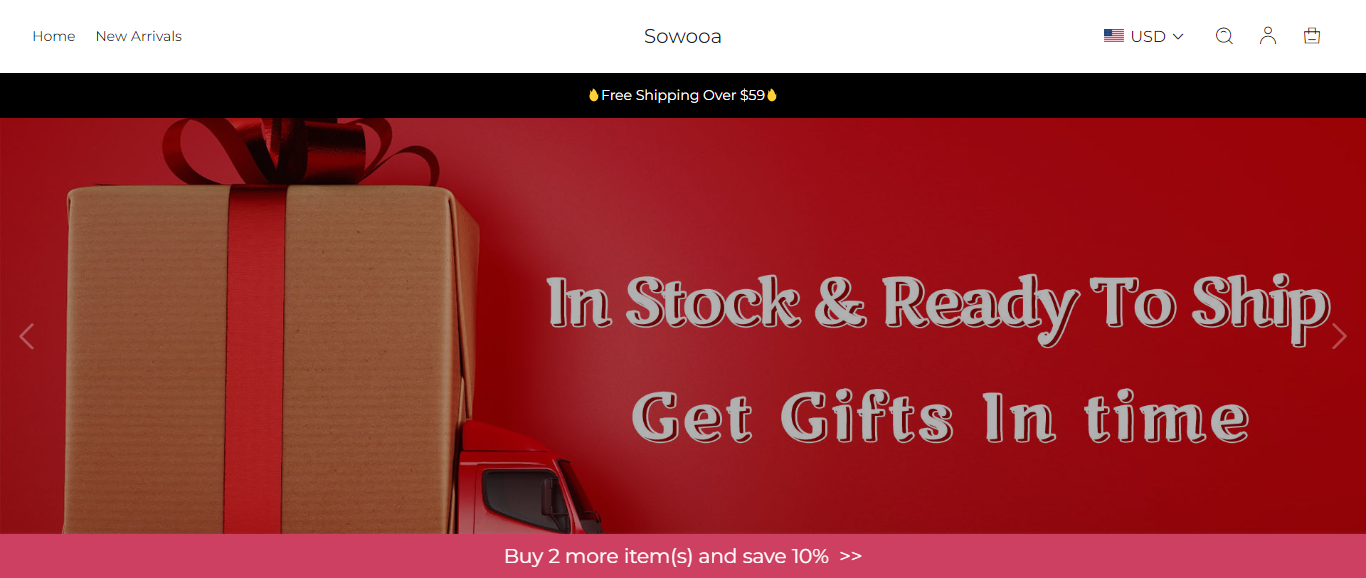Expand the USD currency selector

1144,36
